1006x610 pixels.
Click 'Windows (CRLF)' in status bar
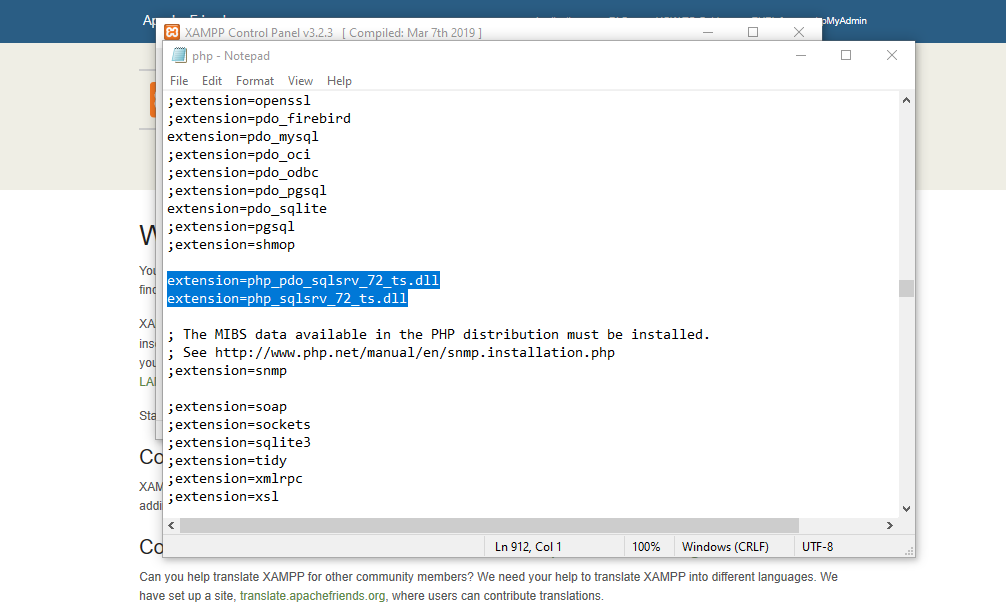pyautogui.click(x=725, y=546)
